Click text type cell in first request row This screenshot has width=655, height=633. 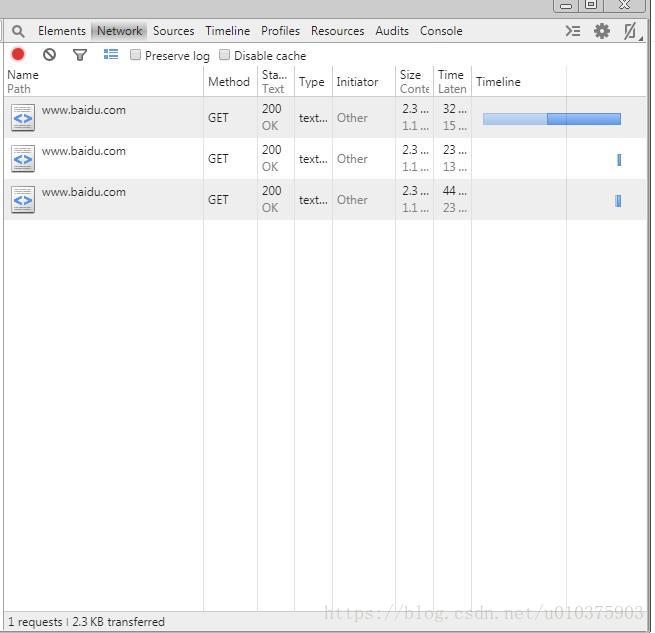(x=313, y=118)
